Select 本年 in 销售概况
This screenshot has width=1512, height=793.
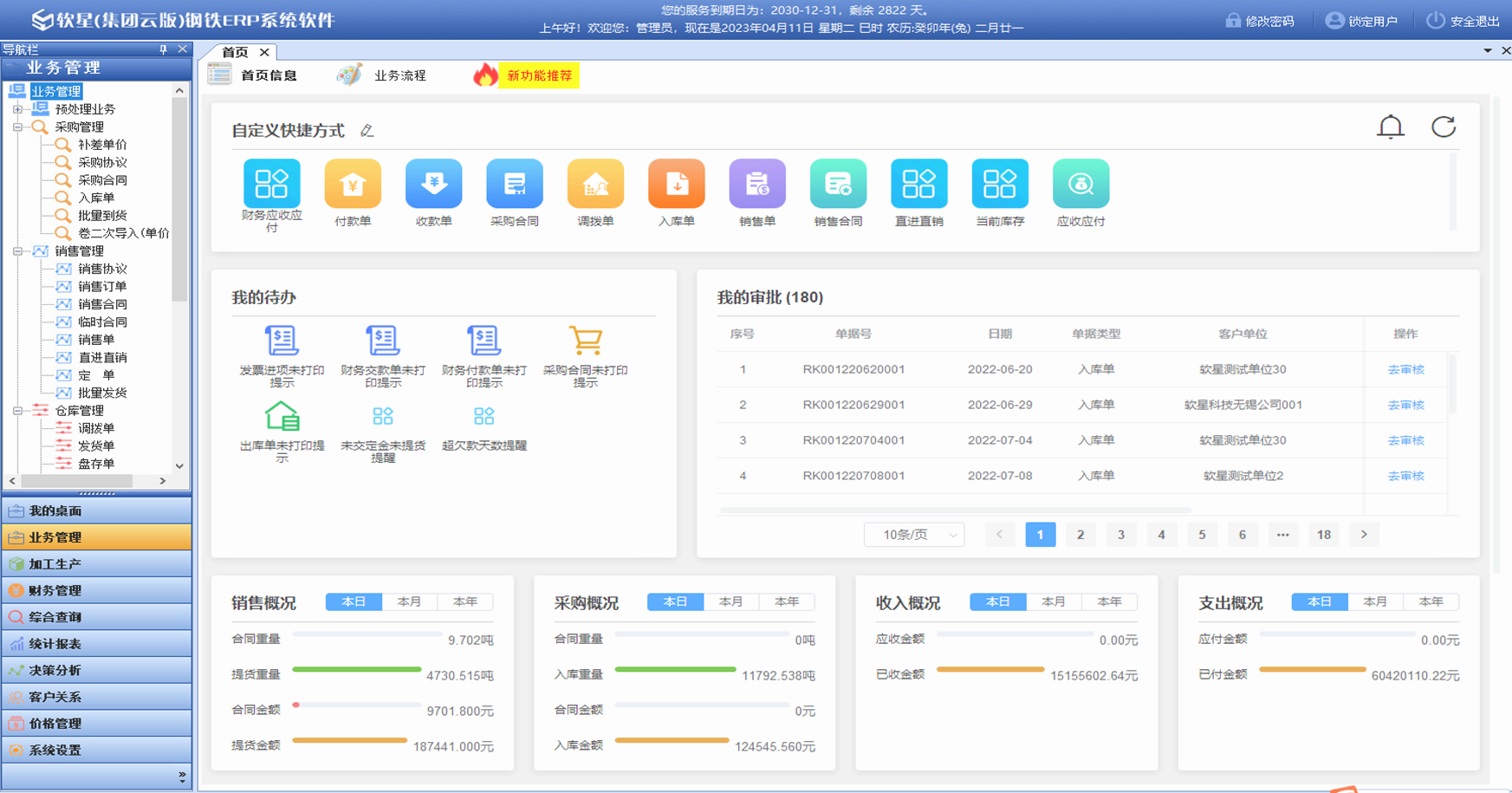tap(465, 601)
